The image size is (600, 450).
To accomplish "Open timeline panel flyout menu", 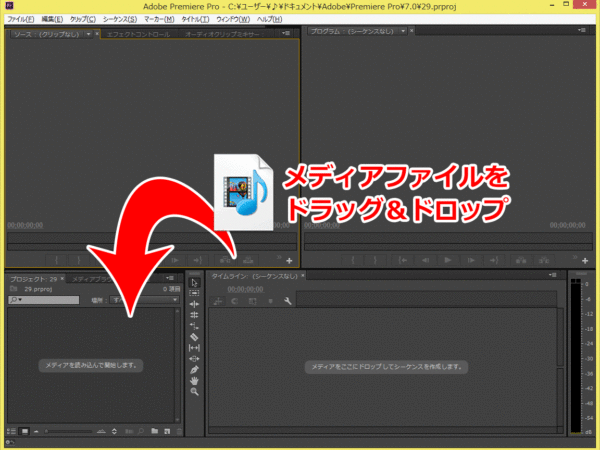I will (x=552, y=275).
